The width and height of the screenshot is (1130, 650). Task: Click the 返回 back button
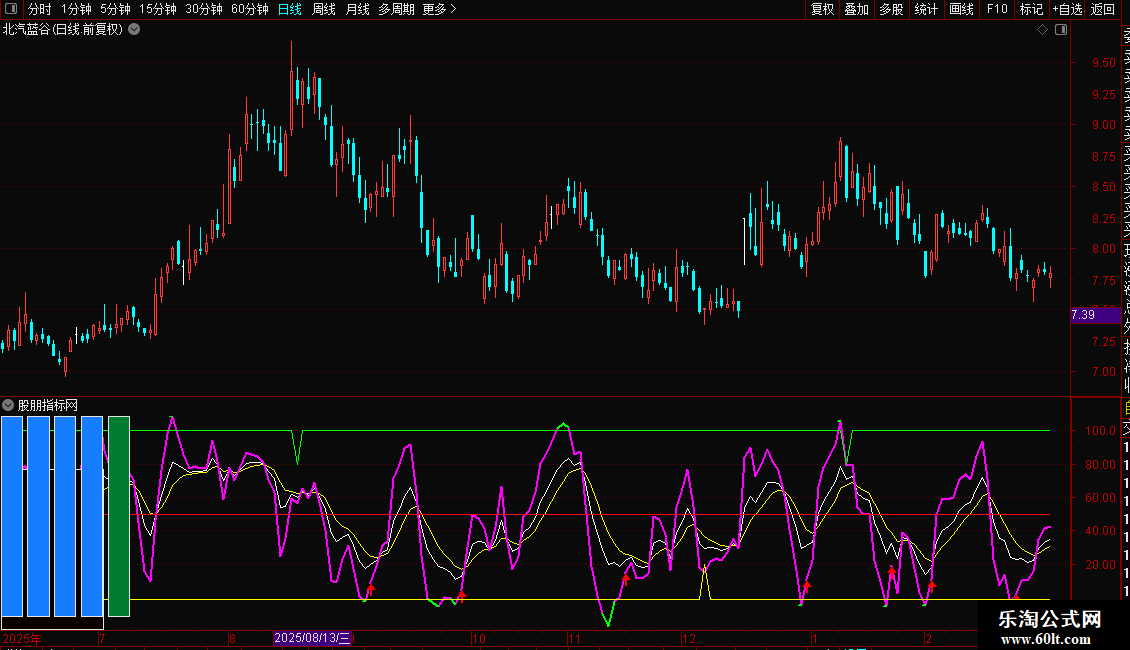point(1102,9)
